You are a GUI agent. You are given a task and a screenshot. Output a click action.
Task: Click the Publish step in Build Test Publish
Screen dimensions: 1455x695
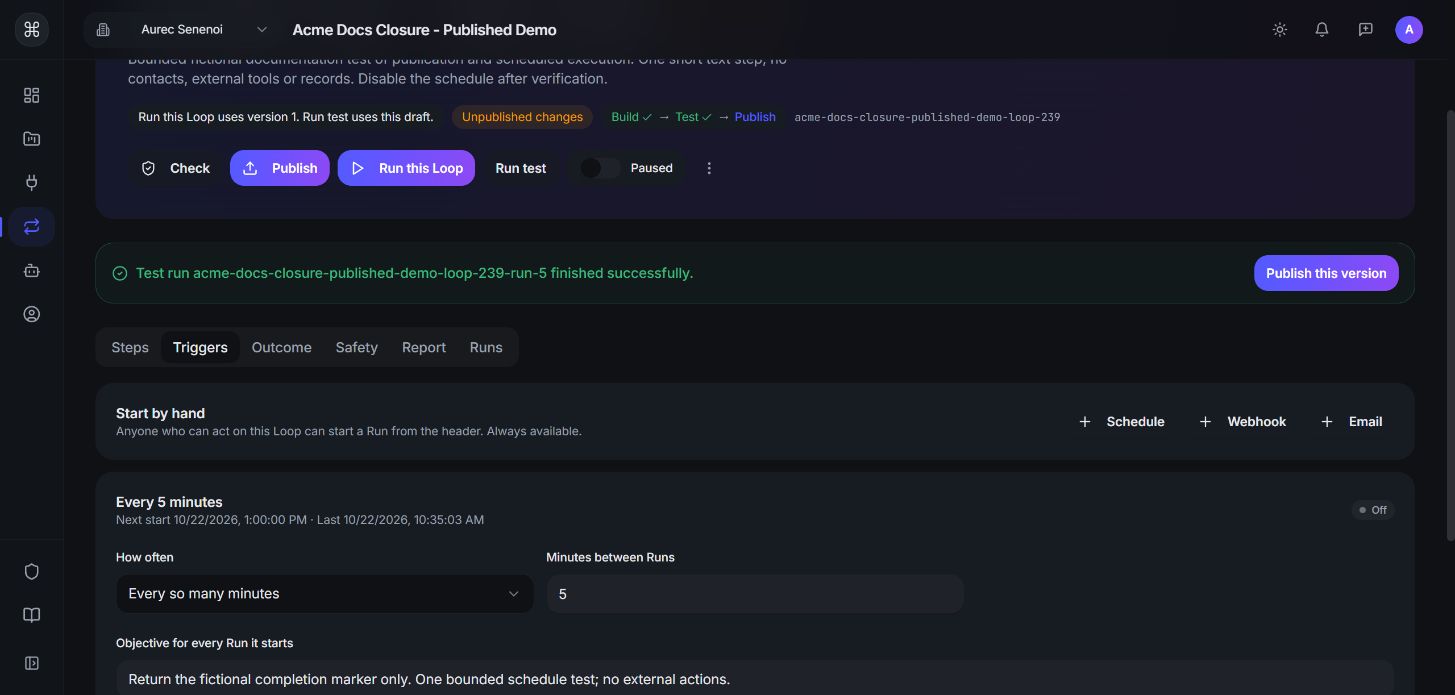tap(755, 117)
